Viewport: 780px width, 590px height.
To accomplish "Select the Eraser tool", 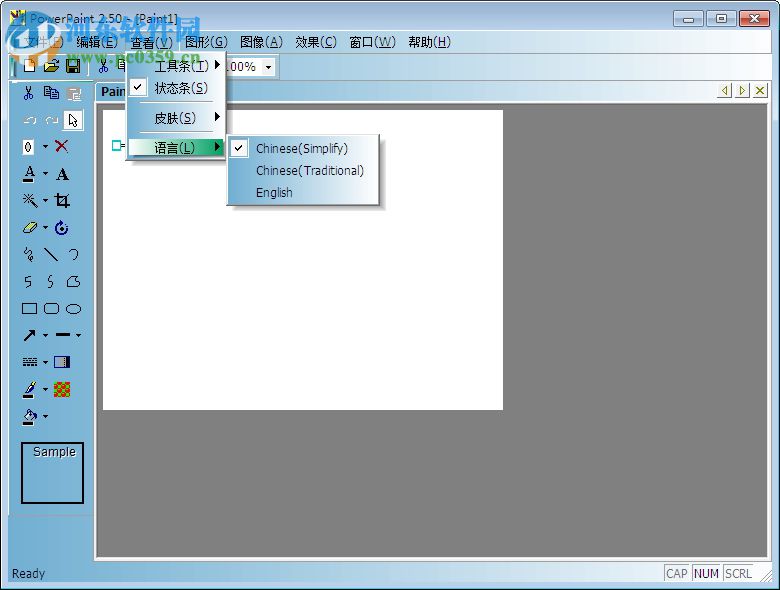I will 30,227.
